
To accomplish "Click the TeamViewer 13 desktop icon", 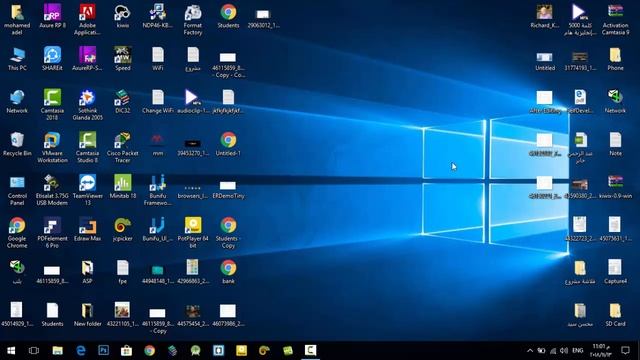I will [87, 190].
